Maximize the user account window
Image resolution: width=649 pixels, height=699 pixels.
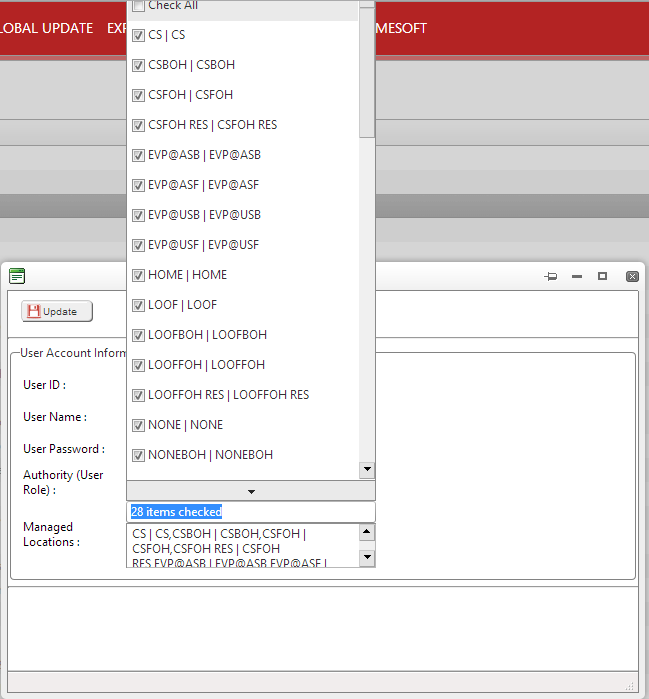pos(602,276)
